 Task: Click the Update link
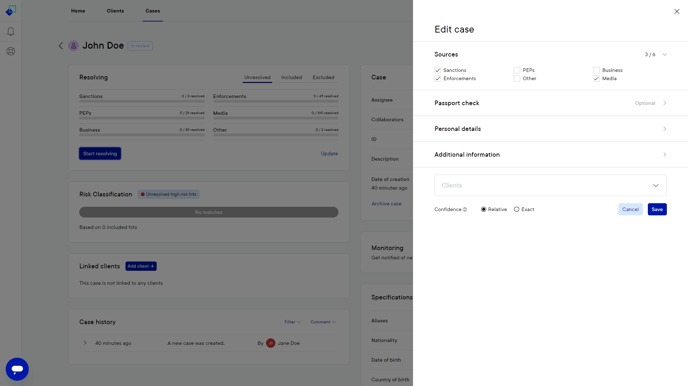(329, 154)
